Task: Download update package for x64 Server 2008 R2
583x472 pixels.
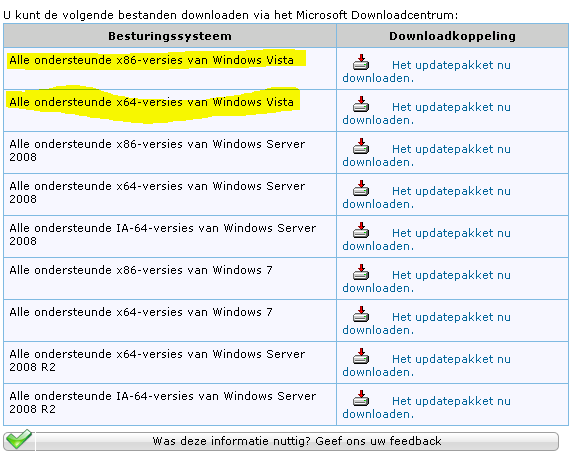Action: pyautogui.click(x=426, y=366)
